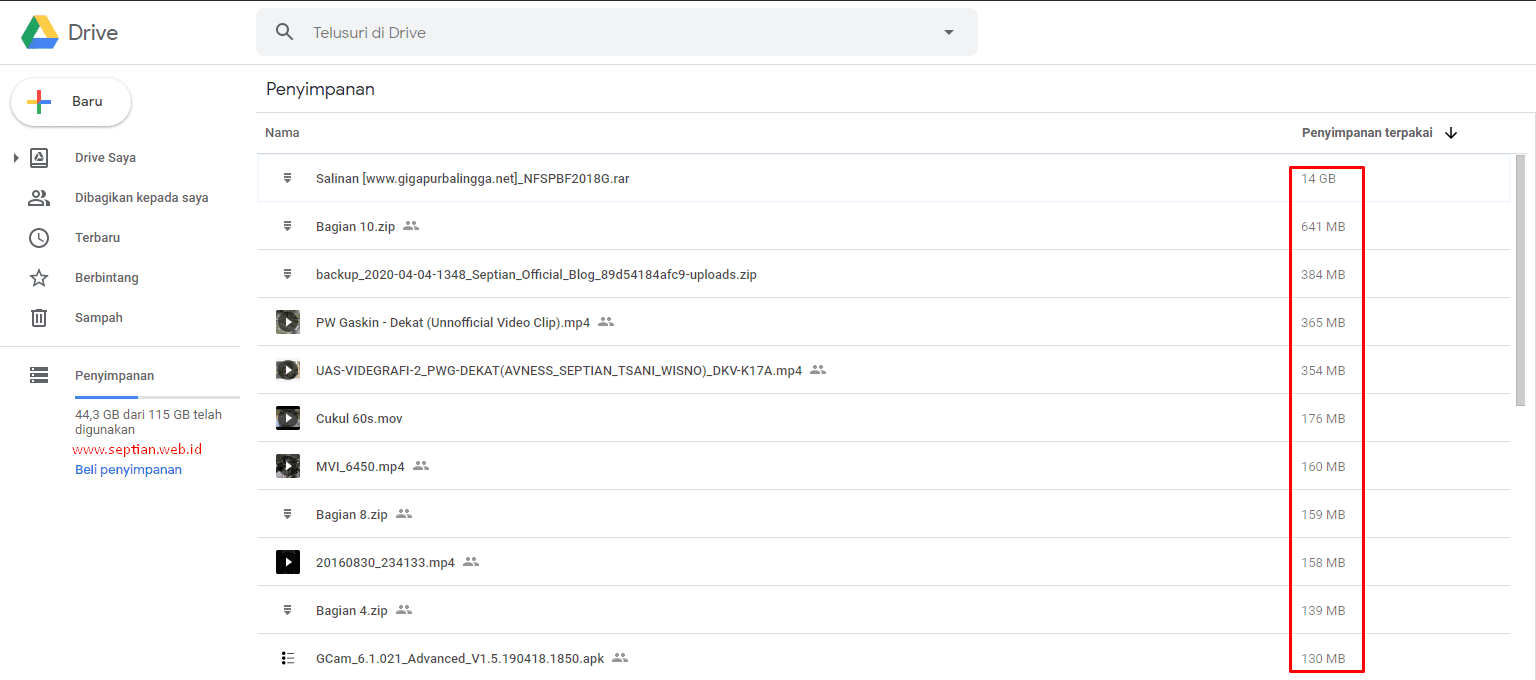1536x680 pixels.
Task: Expand the Drive Saya tree item
Action: tap(14, 157)
